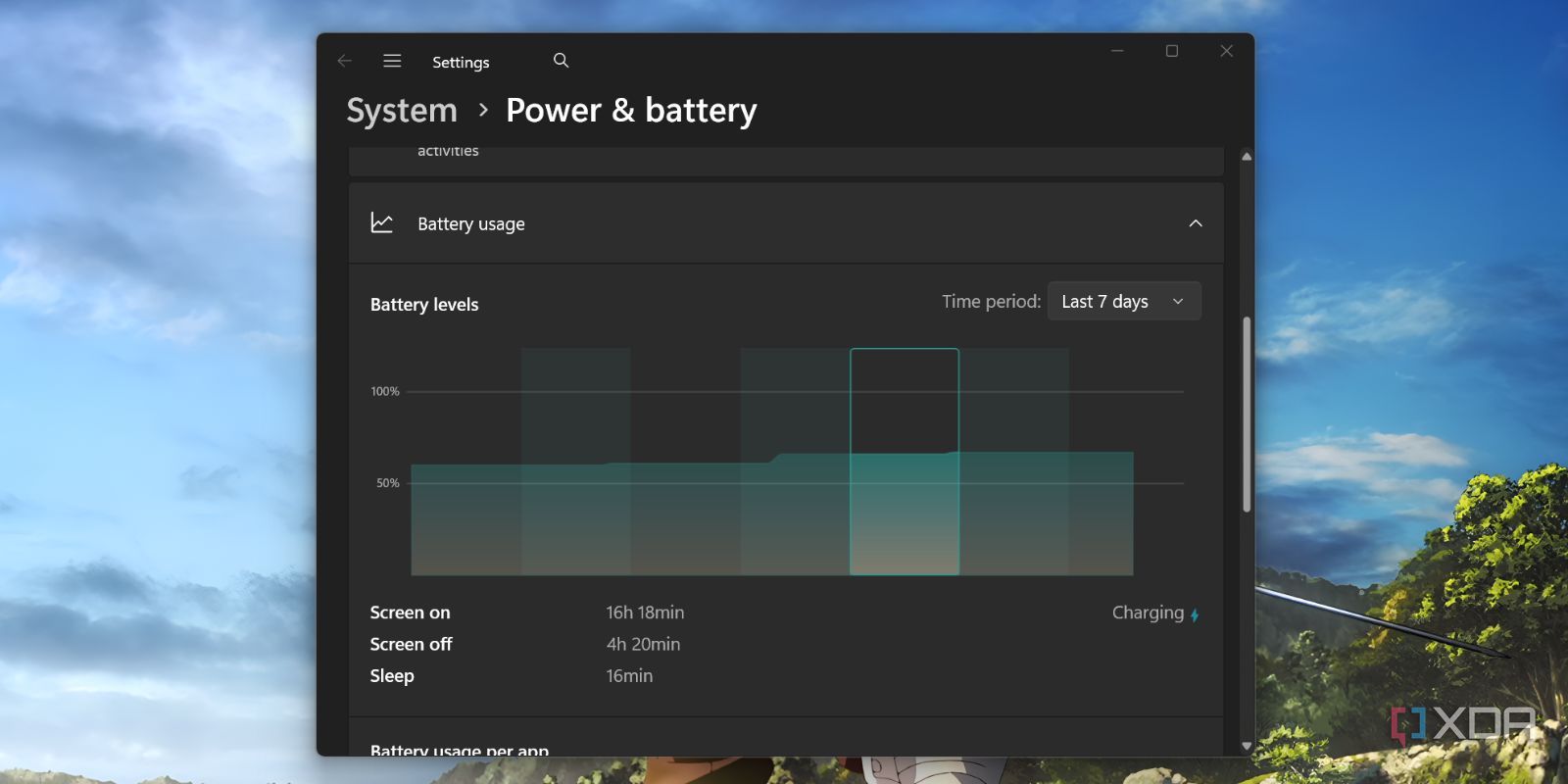Screen dimensions: 1568x784
Task: Collapse the Battery usage section chevron
Action: coord(1196,223)
